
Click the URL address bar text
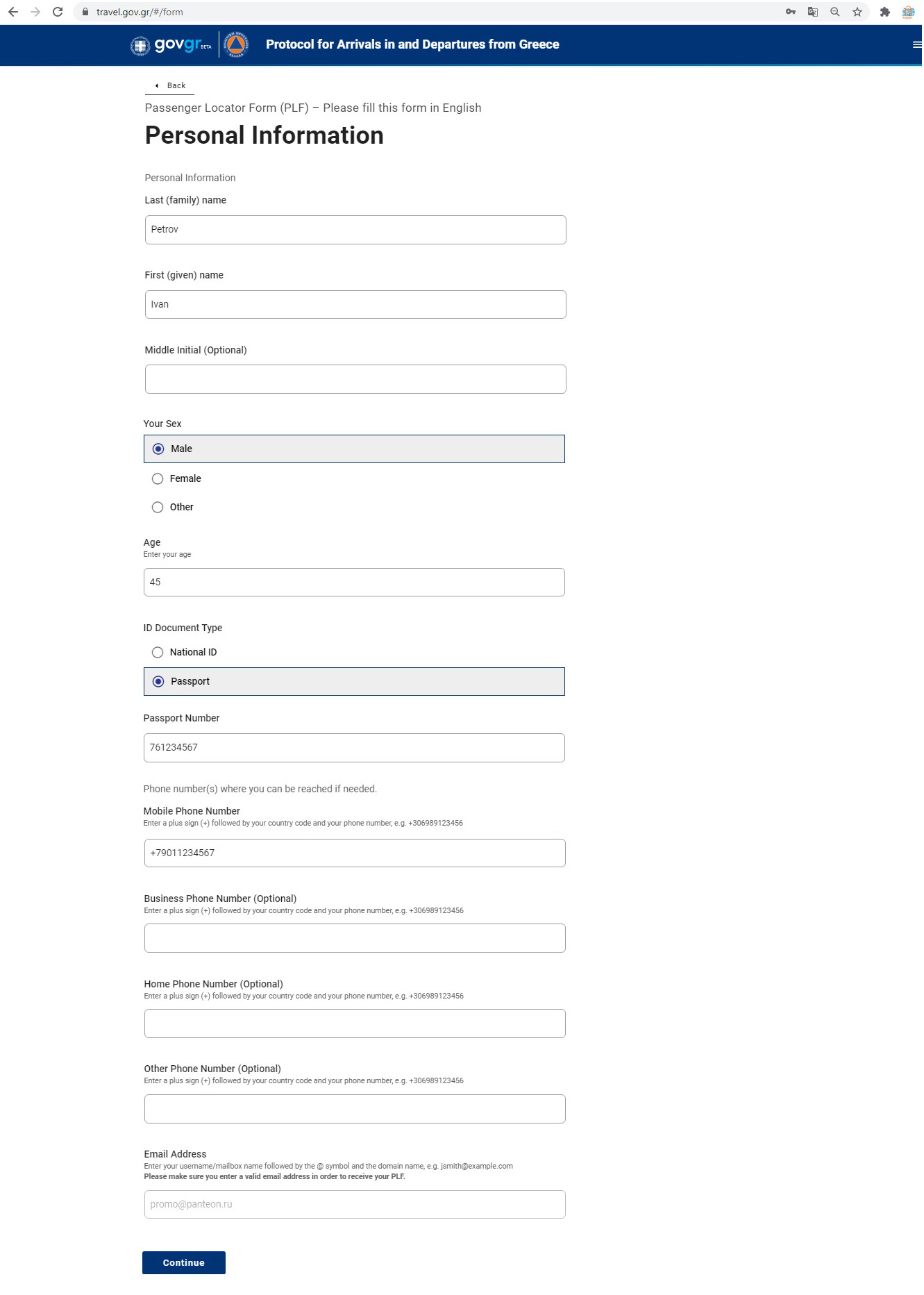point(140,12)
